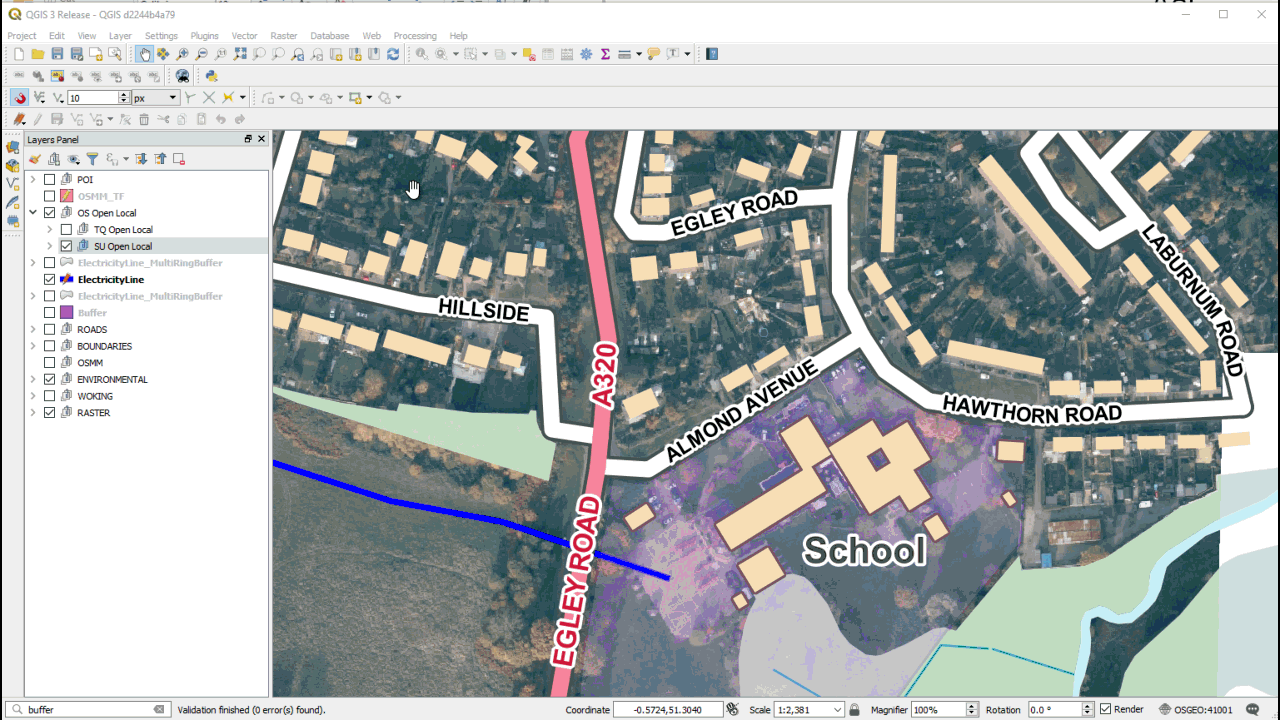Check the TQ Open Local checkbox
Image resolution: width=1280 pixels, height=720 pixels.
pos(66,229)
